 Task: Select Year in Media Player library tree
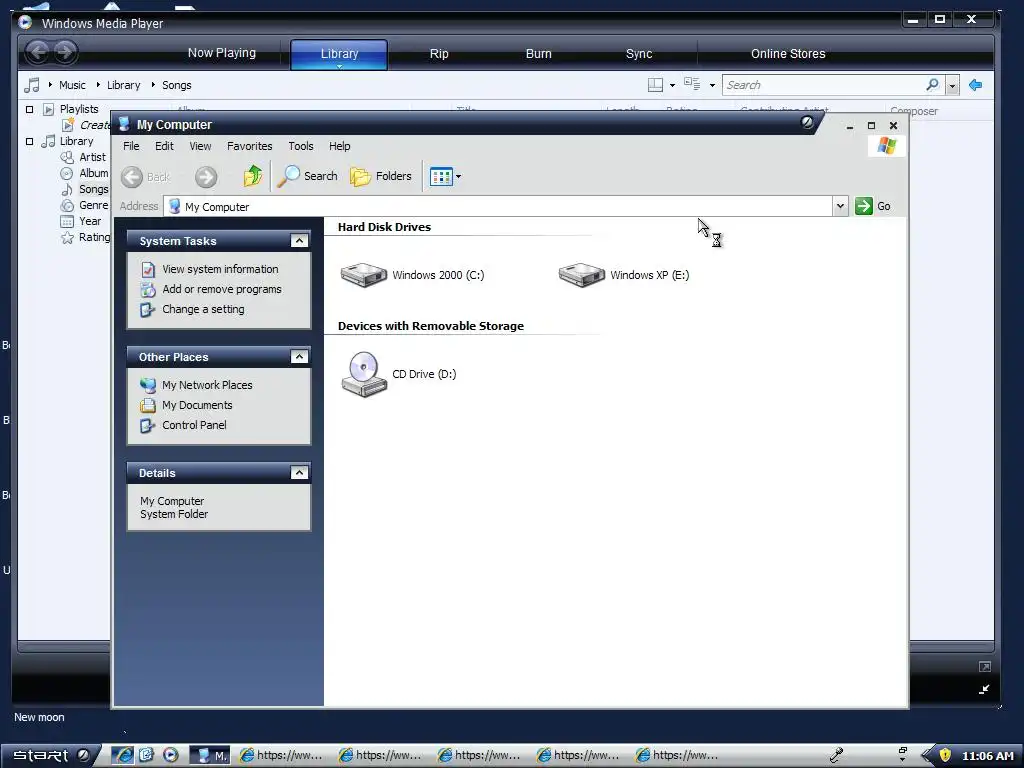click(x=90, y=221)
